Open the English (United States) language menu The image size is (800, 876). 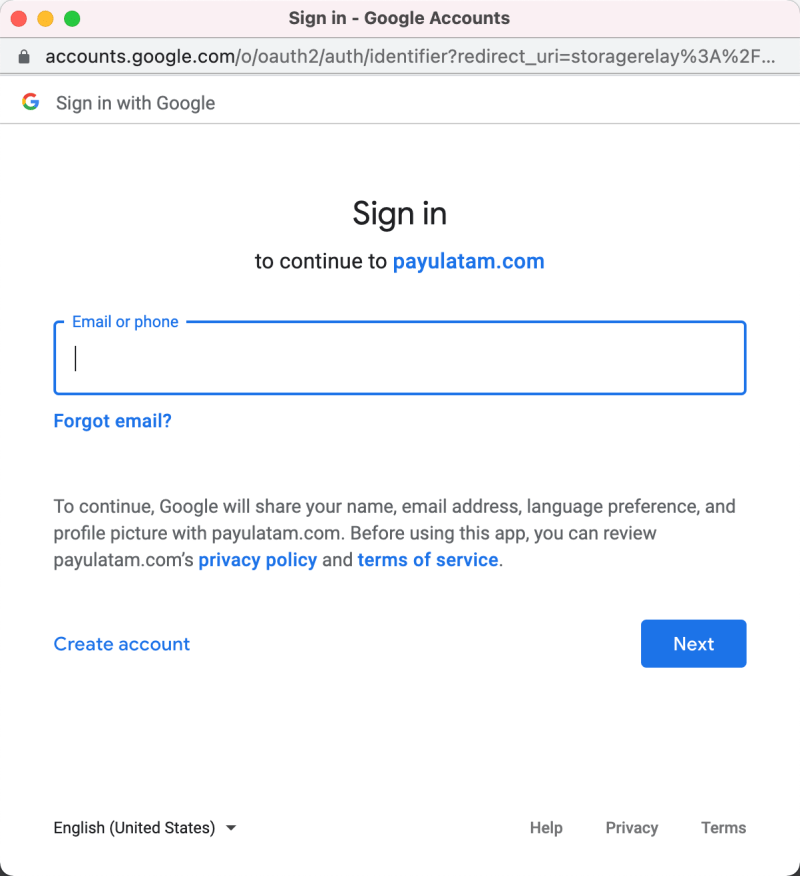pos(145,827)
